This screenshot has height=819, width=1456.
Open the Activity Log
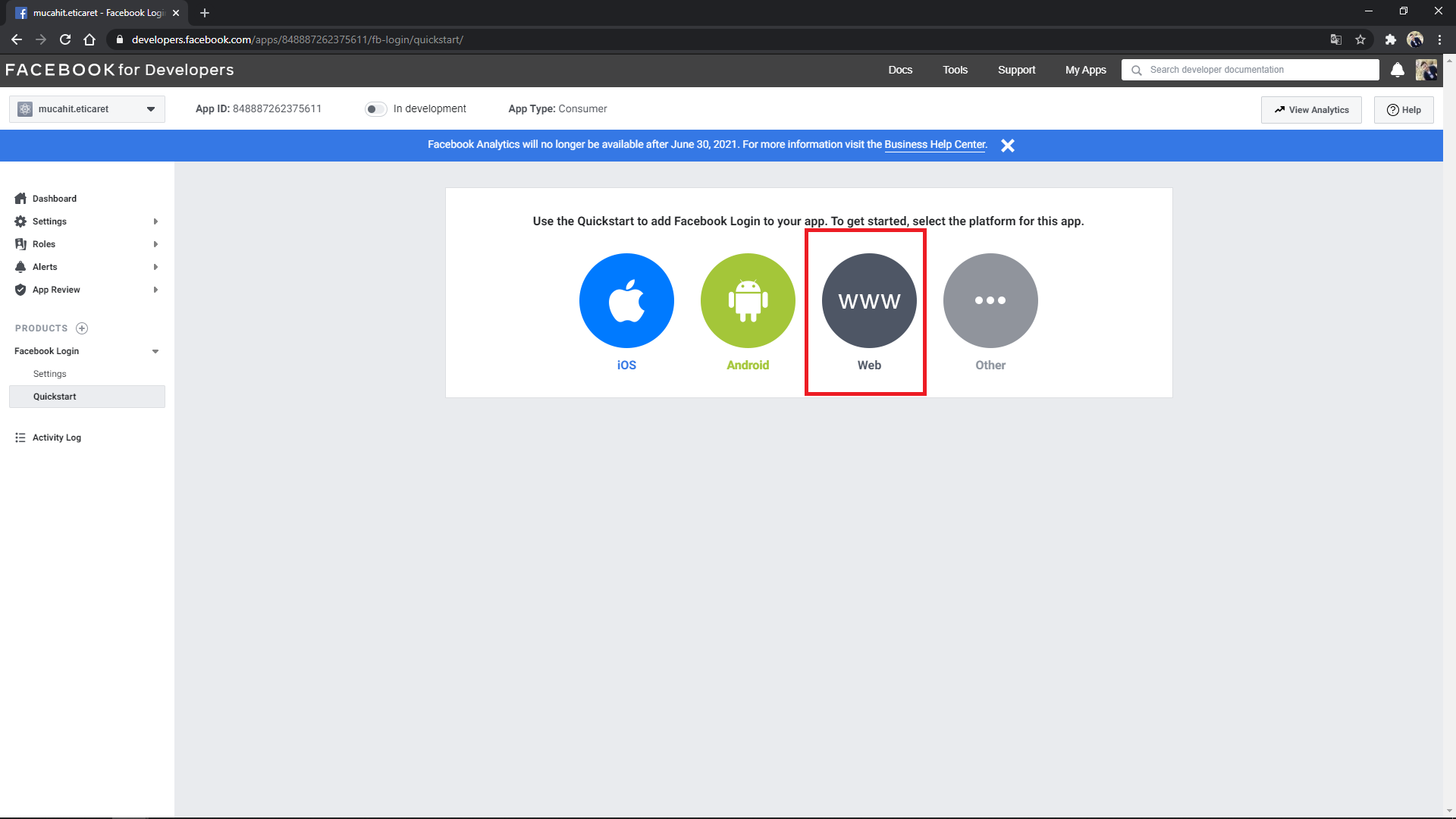tap(57, 438)
